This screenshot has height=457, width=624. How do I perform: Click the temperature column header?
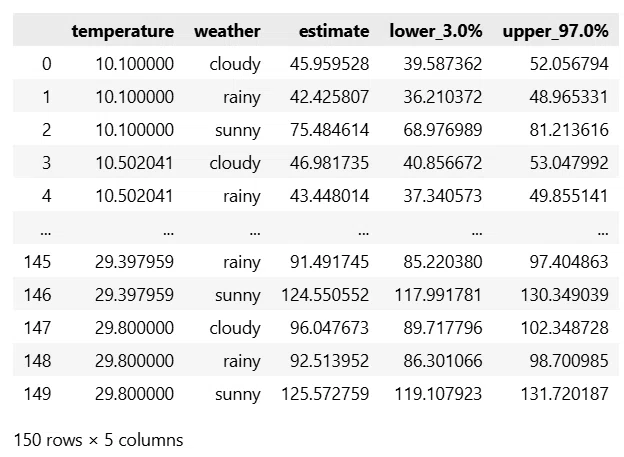pyautogui.click(x=123, y=31)
